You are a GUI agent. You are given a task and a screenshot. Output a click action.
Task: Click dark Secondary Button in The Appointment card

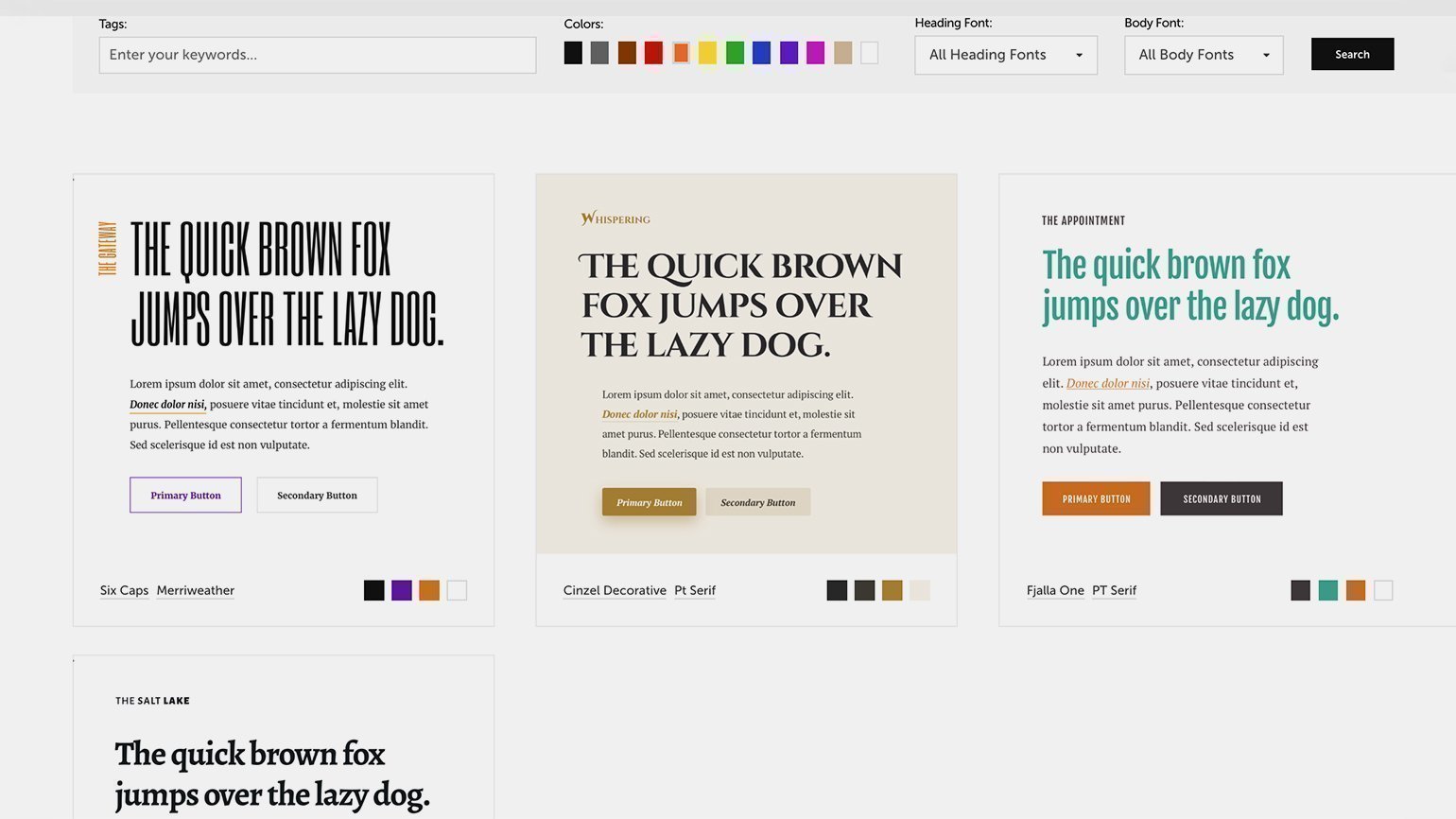coord(1222,498)
